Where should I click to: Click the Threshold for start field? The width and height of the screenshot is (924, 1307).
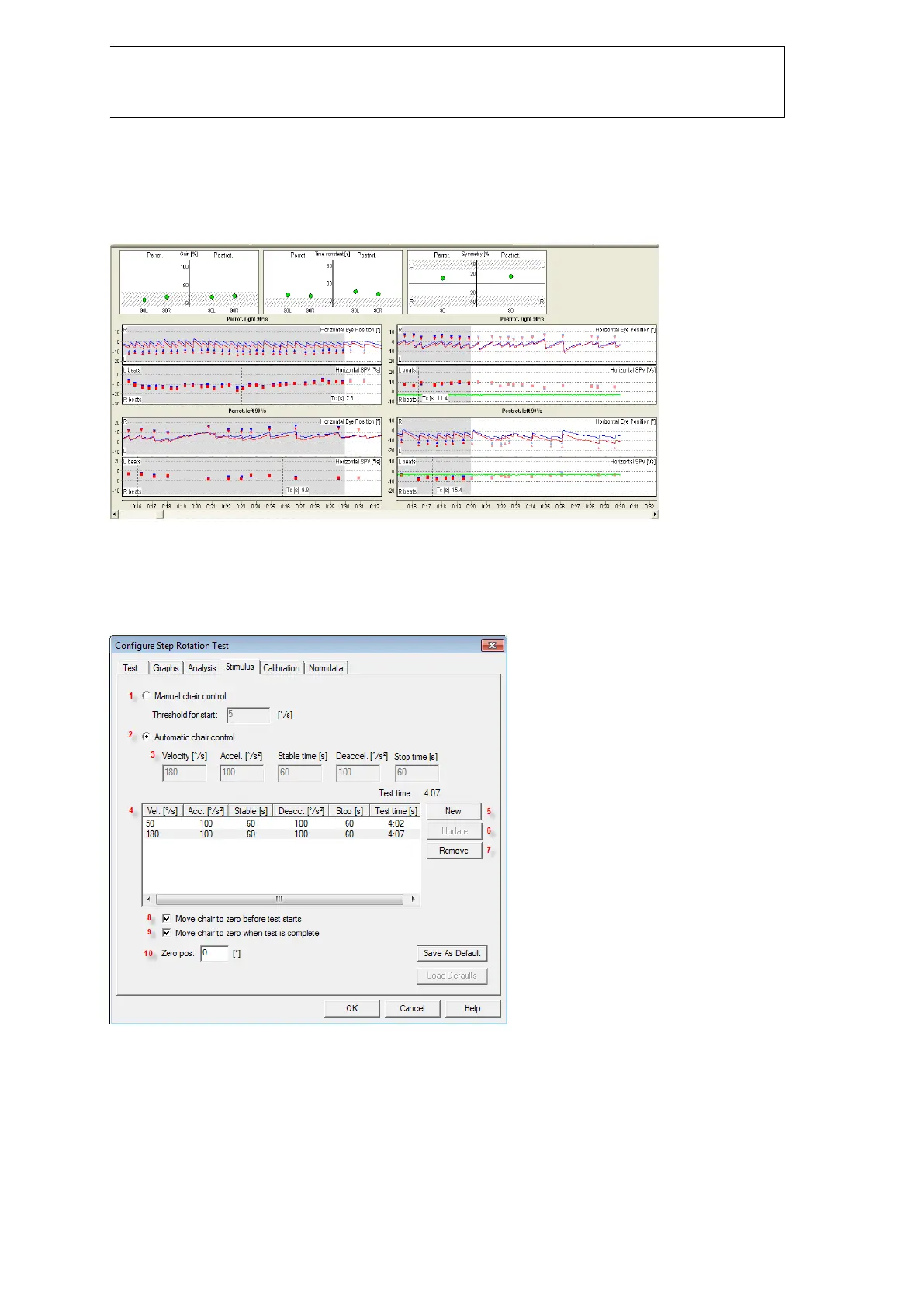[x=248, y=715]
